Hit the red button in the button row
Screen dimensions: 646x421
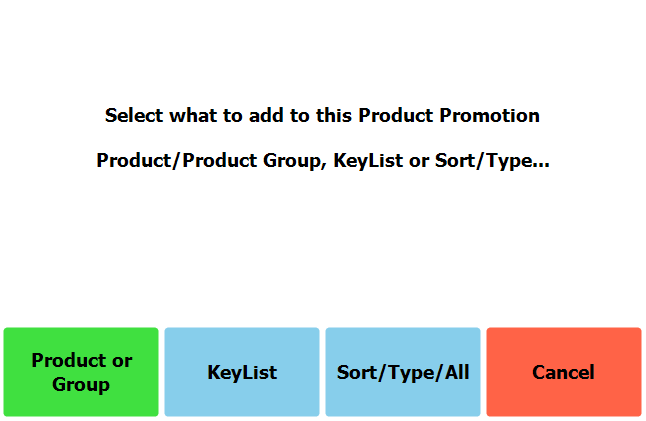tap(563, 372)
